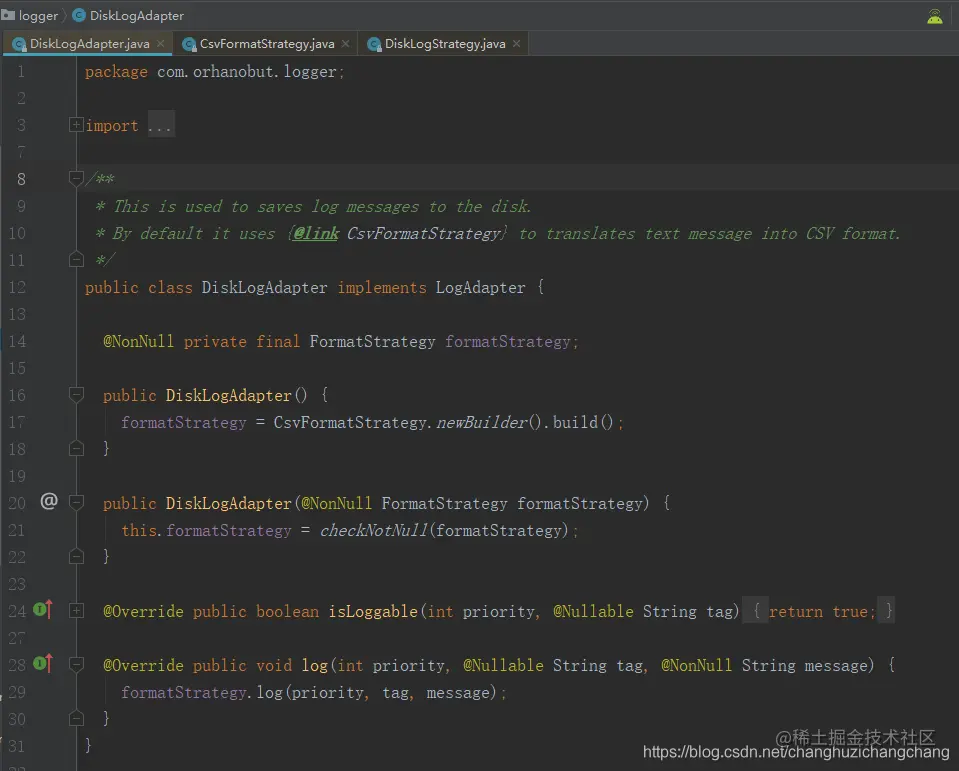Viewport: 959px width, 771px height.
Task: Click the class file icon on CsvFormatStrategy.java tab
Action: pyautogui.click(x=190, y=44)
